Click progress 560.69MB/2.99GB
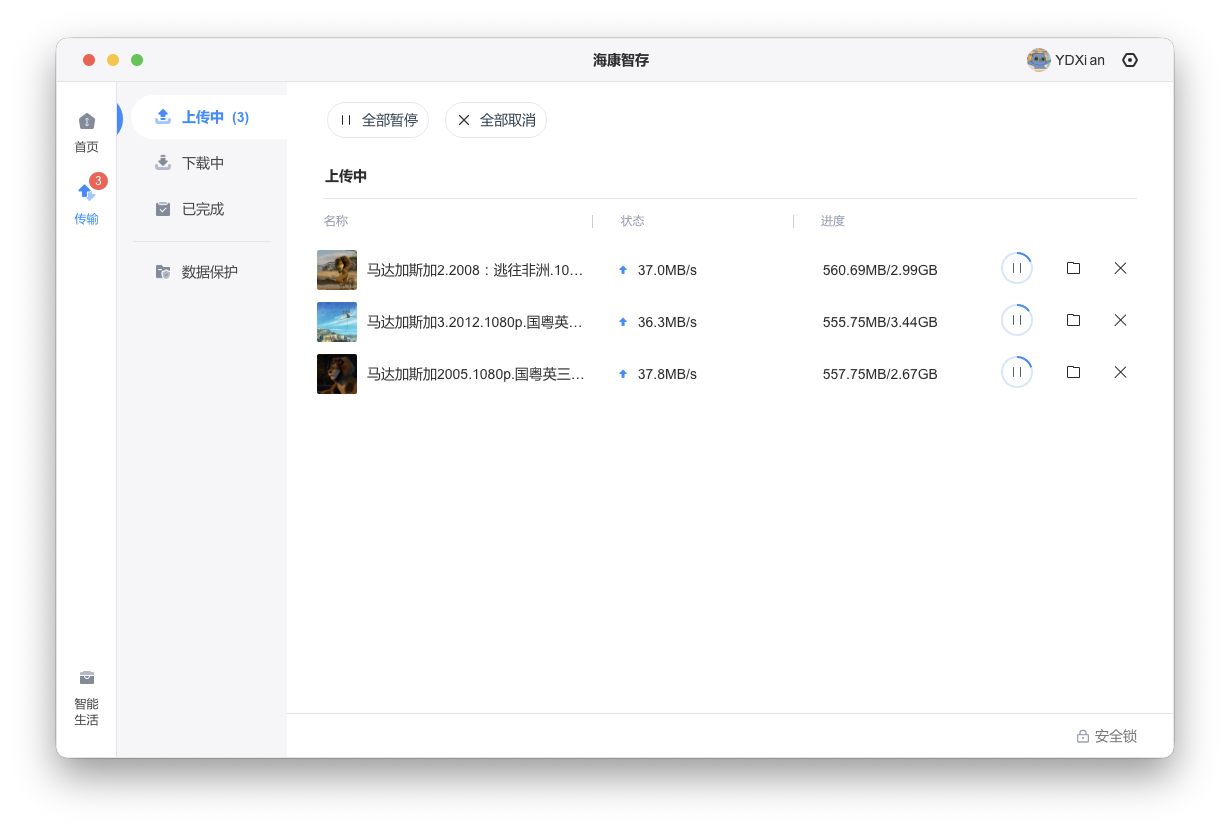1230x832 pixels. point(880,270)
